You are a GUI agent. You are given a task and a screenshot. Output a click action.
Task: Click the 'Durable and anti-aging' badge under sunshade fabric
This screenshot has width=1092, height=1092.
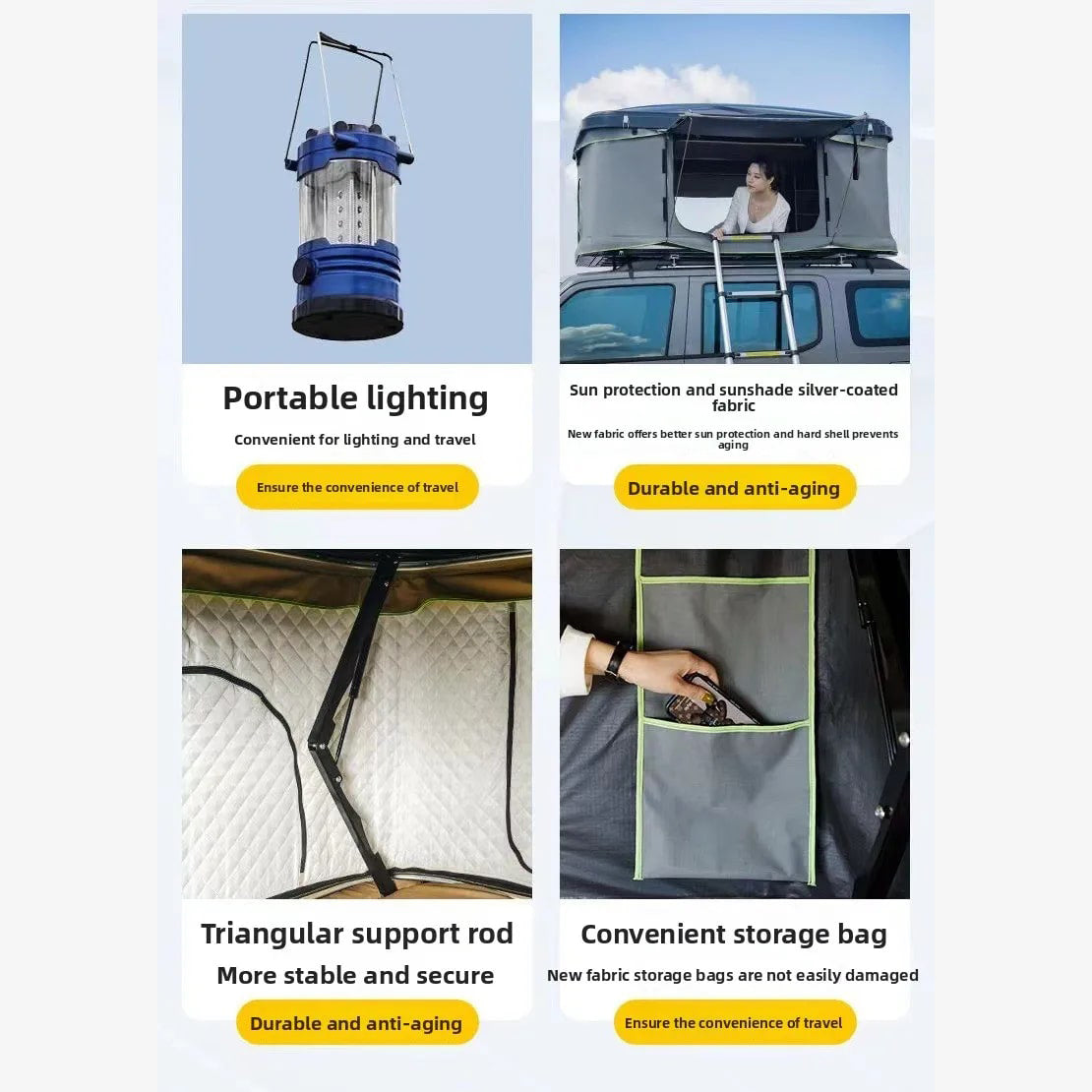coord(735,488)
